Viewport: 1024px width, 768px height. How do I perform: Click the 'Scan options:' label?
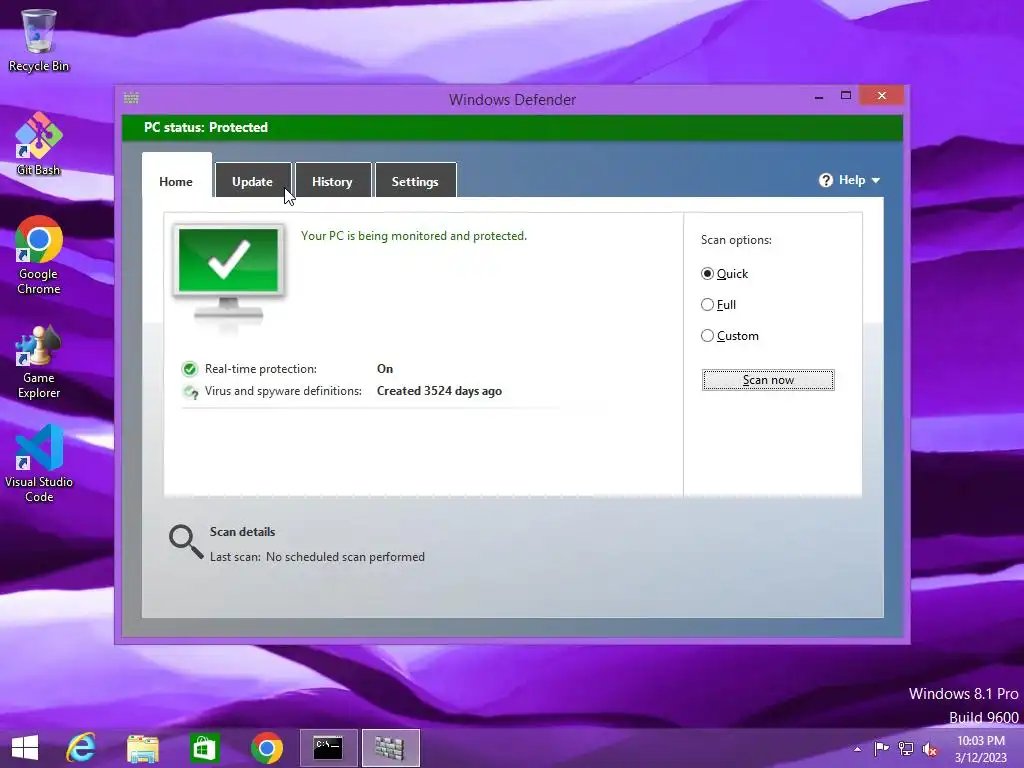tap(736, 240)
